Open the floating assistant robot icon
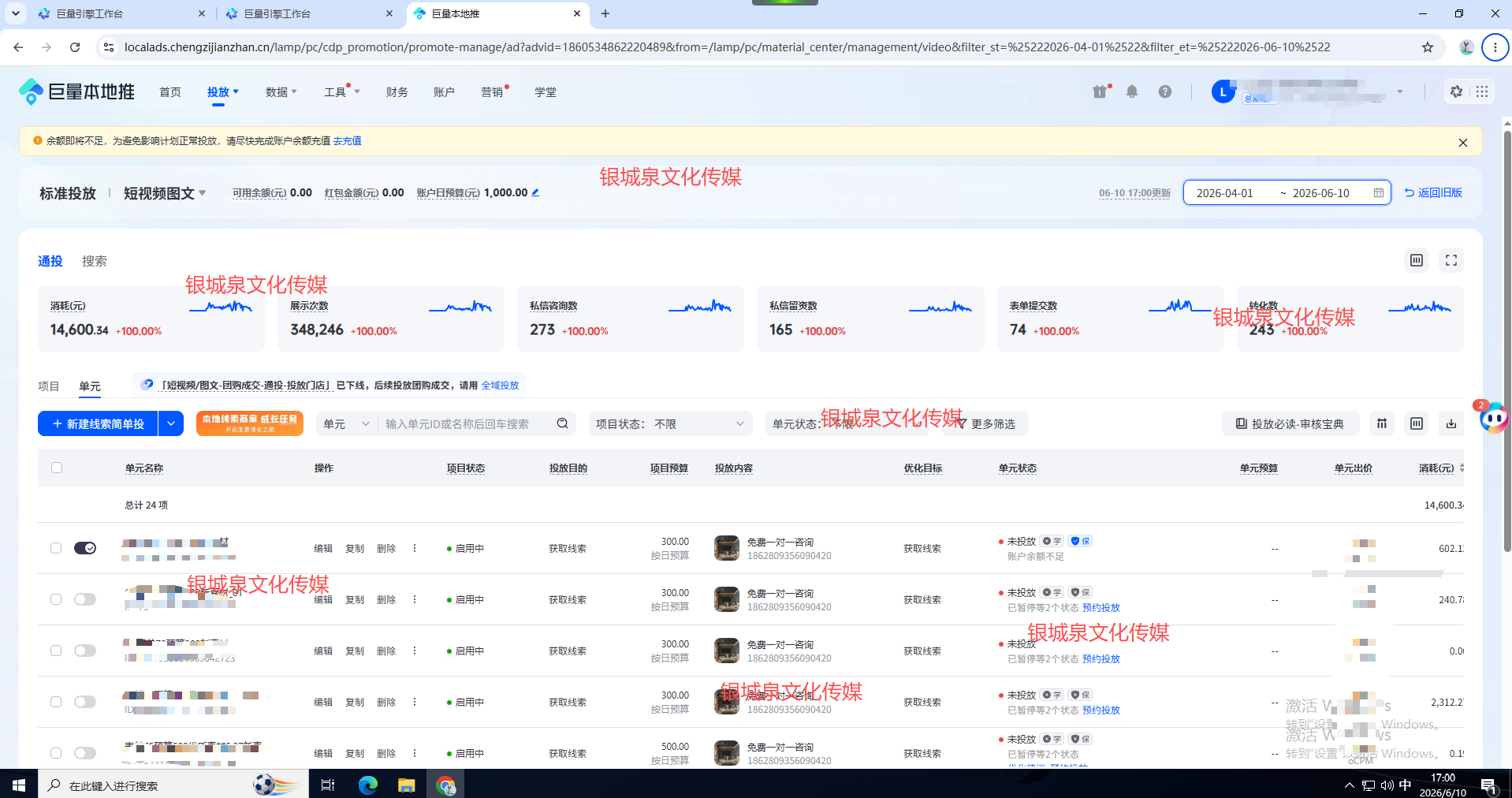1512x798 pixels. point(1493,417)
